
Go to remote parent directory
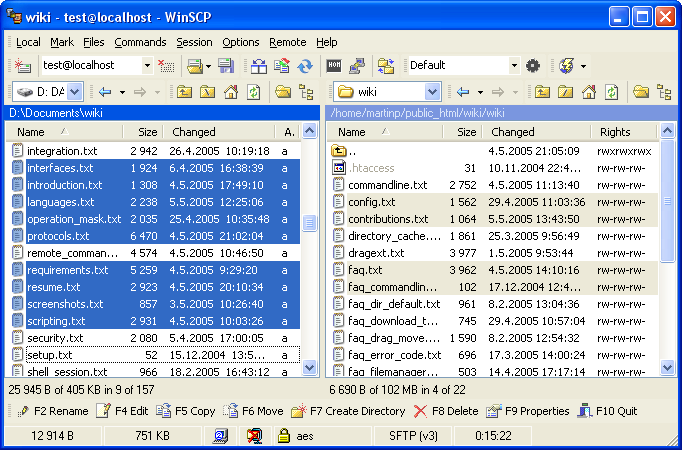tap(542, 92)
